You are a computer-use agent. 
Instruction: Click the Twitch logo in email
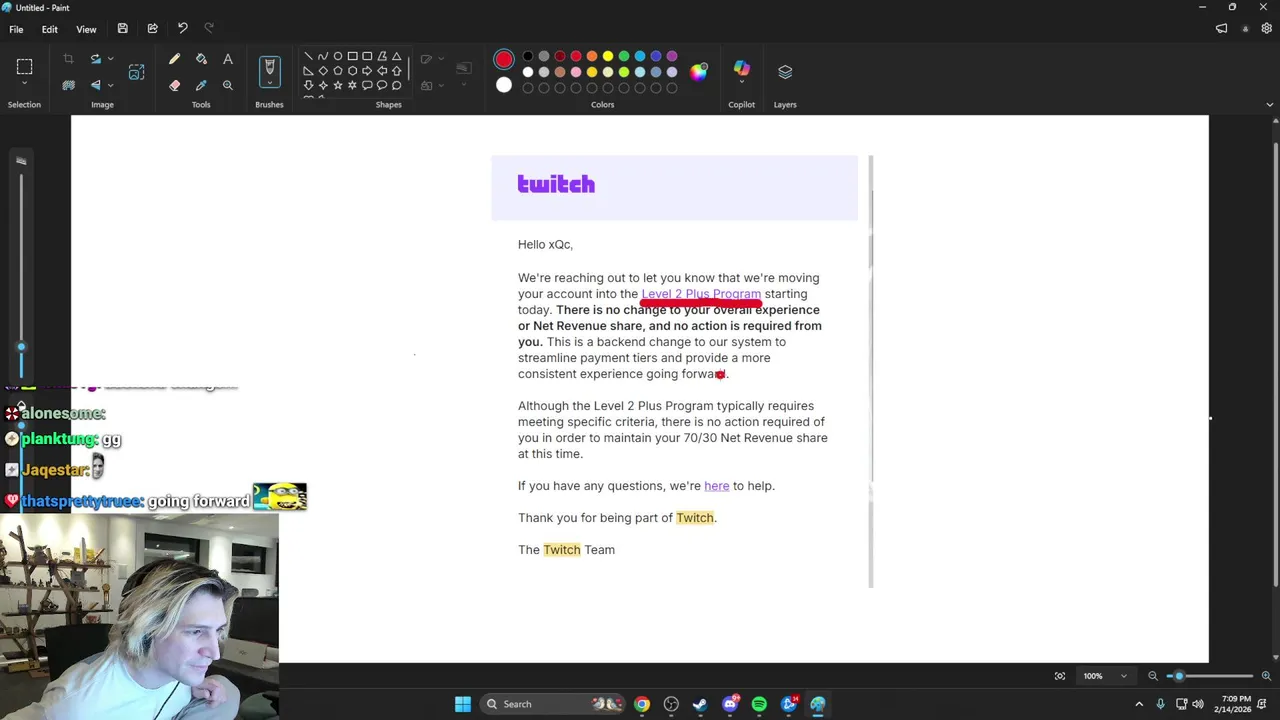[556, 184]
